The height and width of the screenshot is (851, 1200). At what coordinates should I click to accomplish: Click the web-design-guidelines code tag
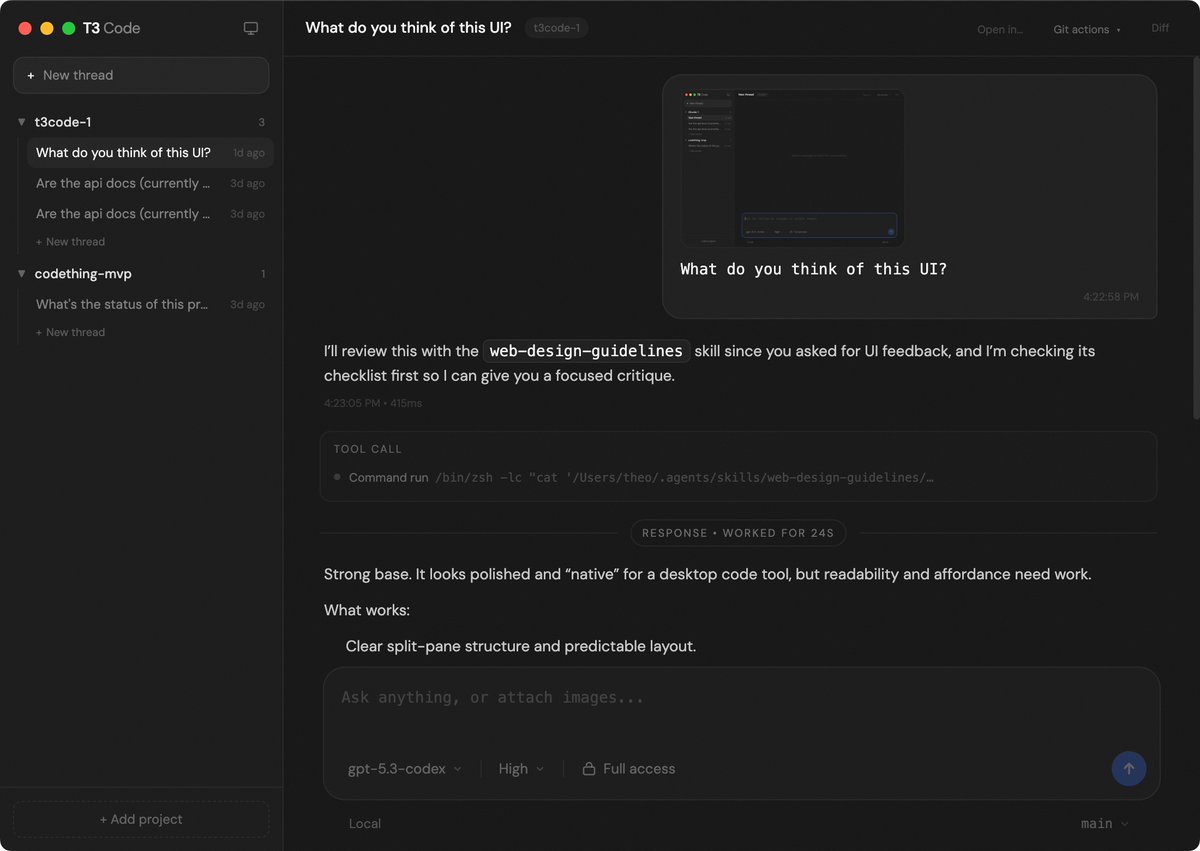(587, 351)
